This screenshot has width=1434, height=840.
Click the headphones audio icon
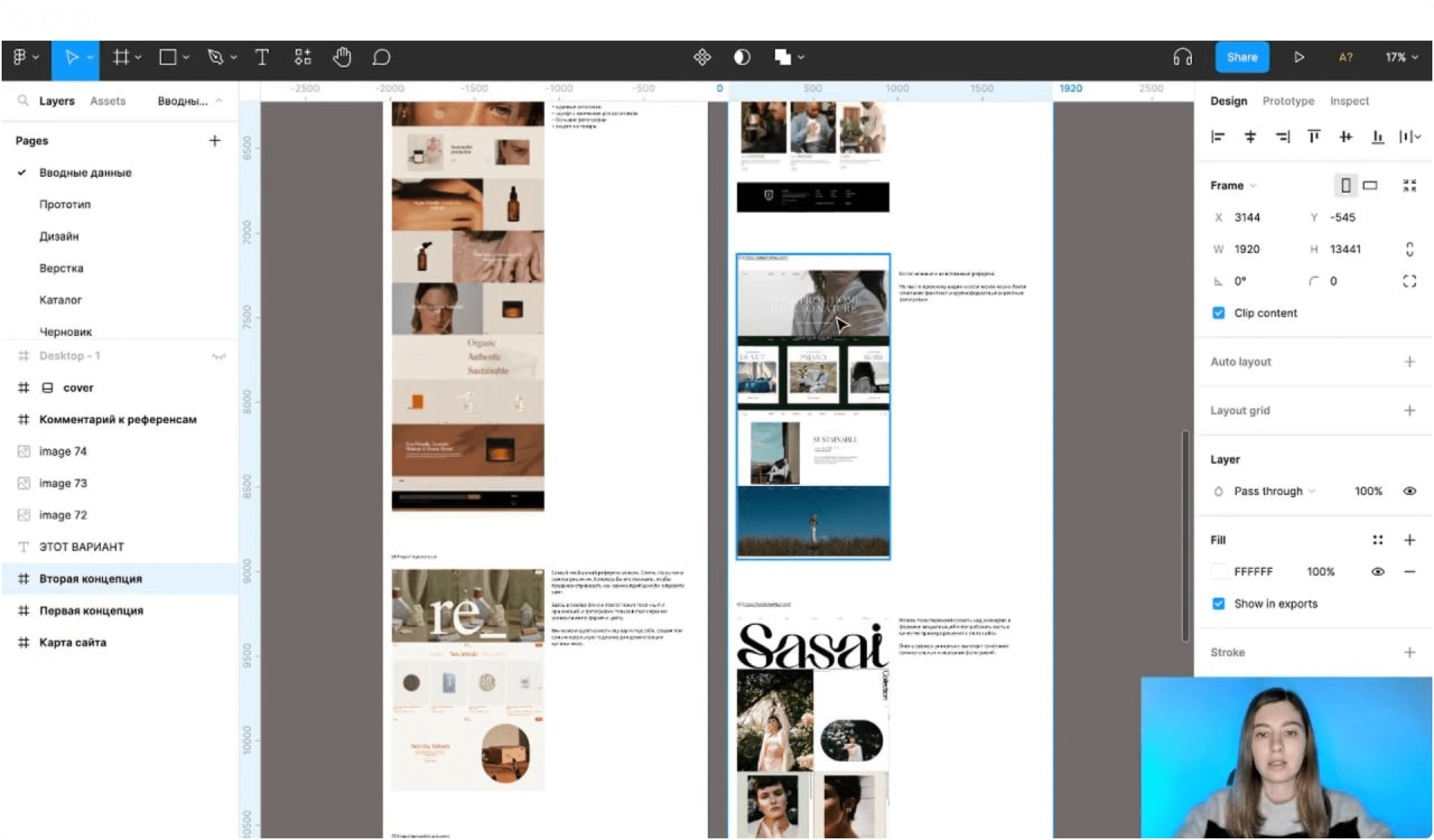click(x=1183, y=57)
